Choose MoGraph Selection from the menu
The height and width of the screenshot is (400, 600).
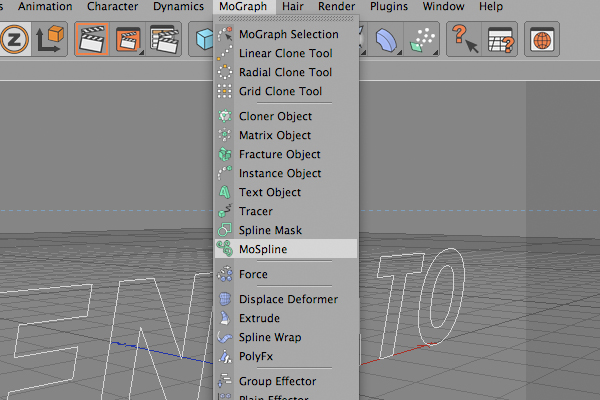[x=286, y=34]
